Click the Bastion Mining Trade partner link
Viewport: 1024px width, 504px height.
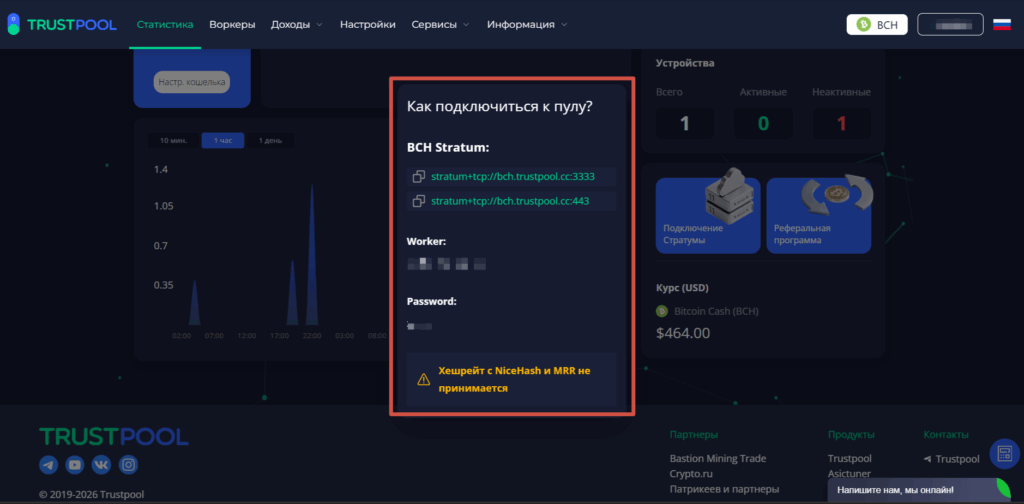coord(718,459)
